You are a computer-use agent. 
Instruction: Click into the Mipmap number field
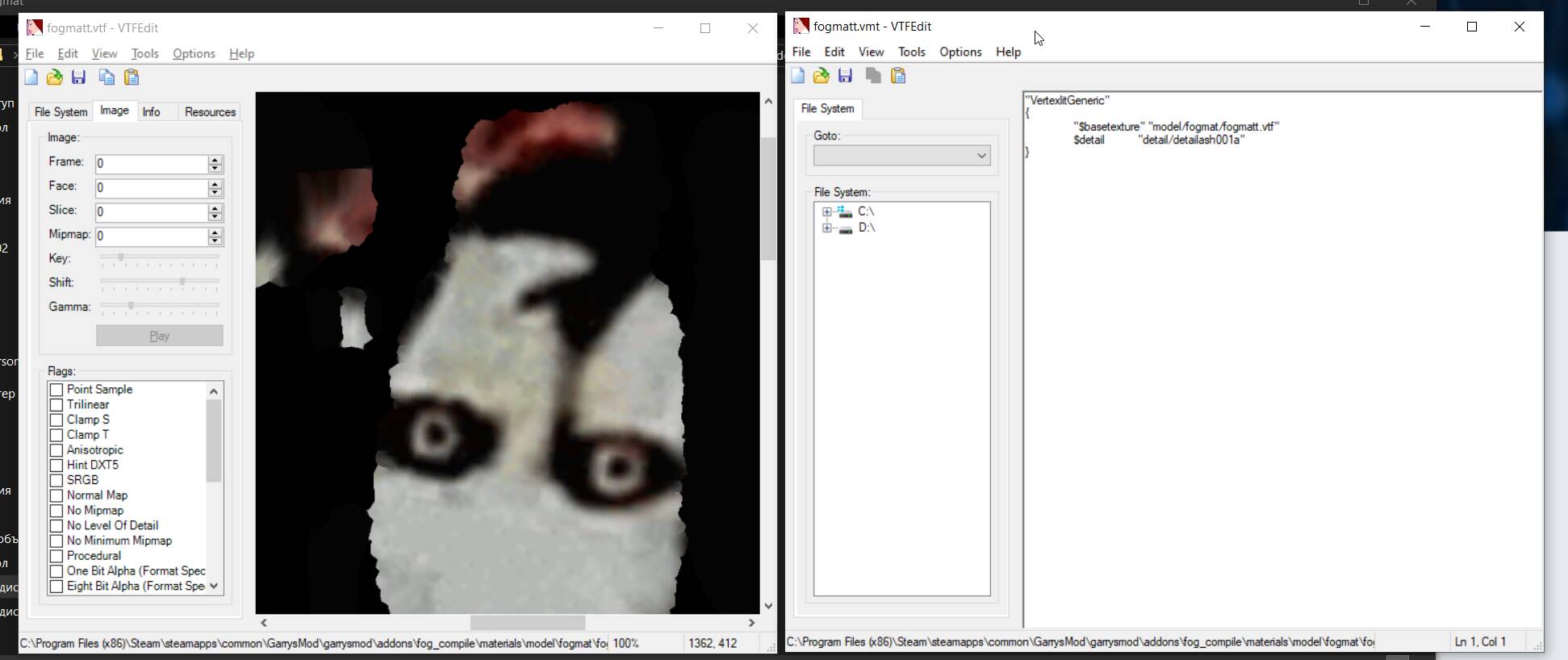point(151,236)
